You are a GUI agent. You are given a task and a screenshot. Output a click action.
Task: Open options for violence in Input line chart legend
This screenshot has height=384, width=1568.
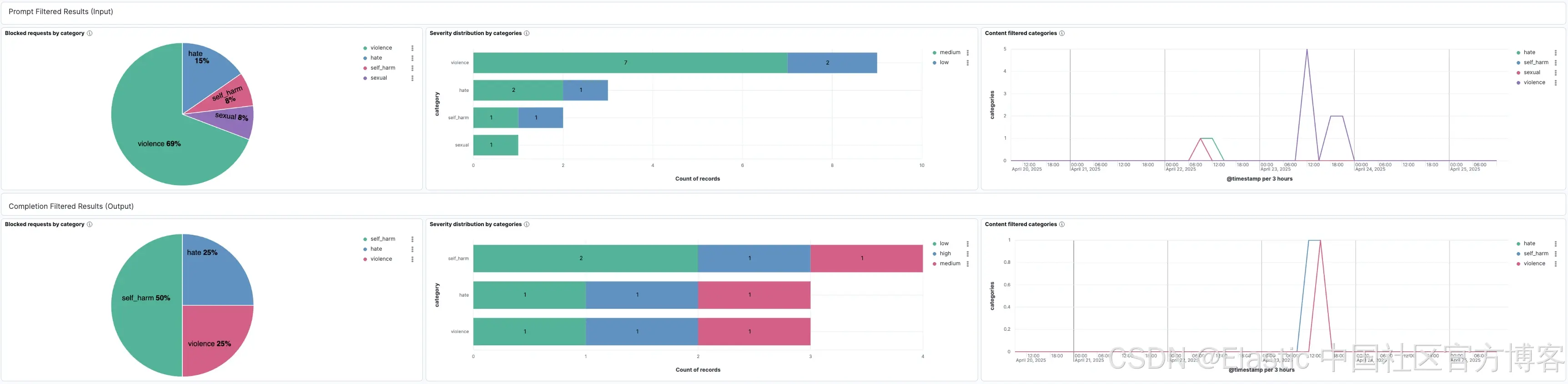click(x=1555, y=83)
